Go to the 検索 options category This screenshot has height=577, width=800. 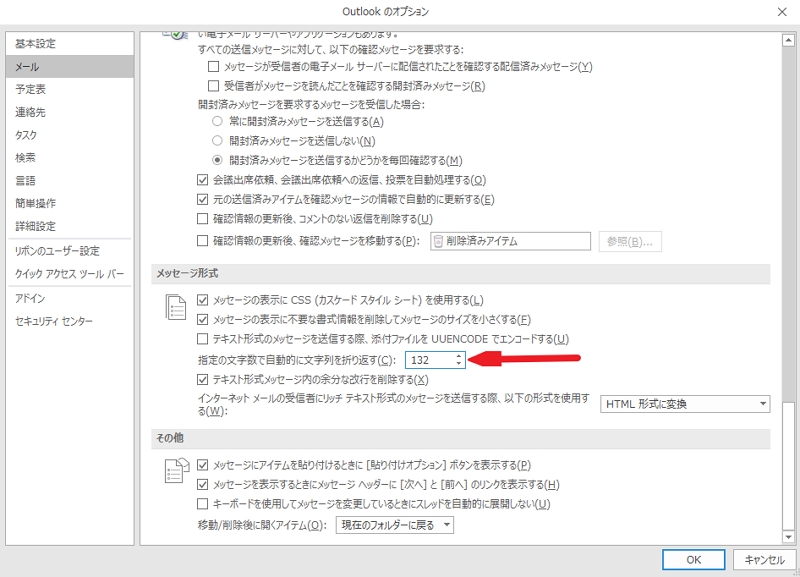69,158
